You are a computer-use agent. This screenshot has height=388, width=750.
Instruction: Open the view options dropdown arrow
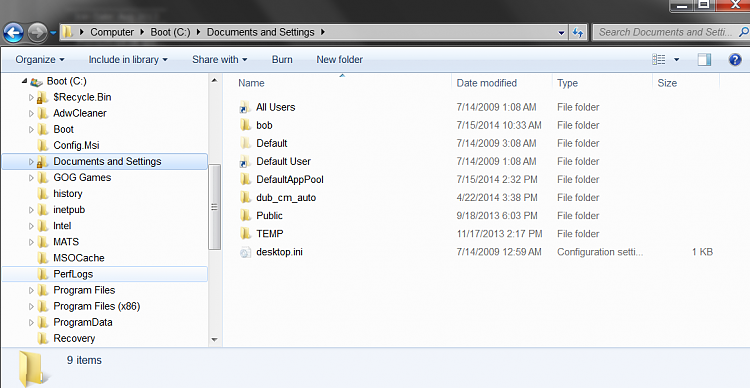676,60
